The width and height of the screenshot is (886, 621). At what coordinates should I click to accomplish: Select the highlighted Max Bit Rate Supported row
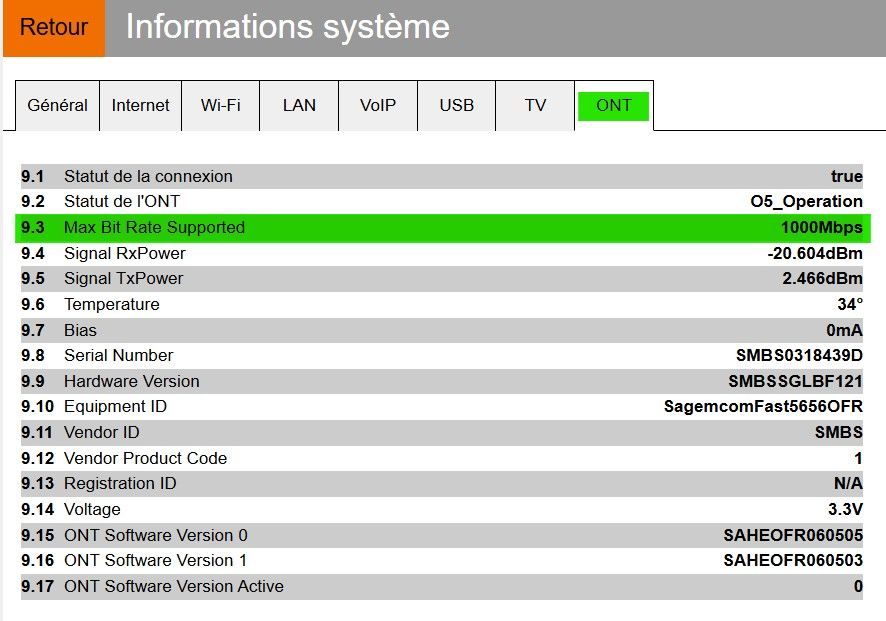pyautogui.click(x=442, y=227)
